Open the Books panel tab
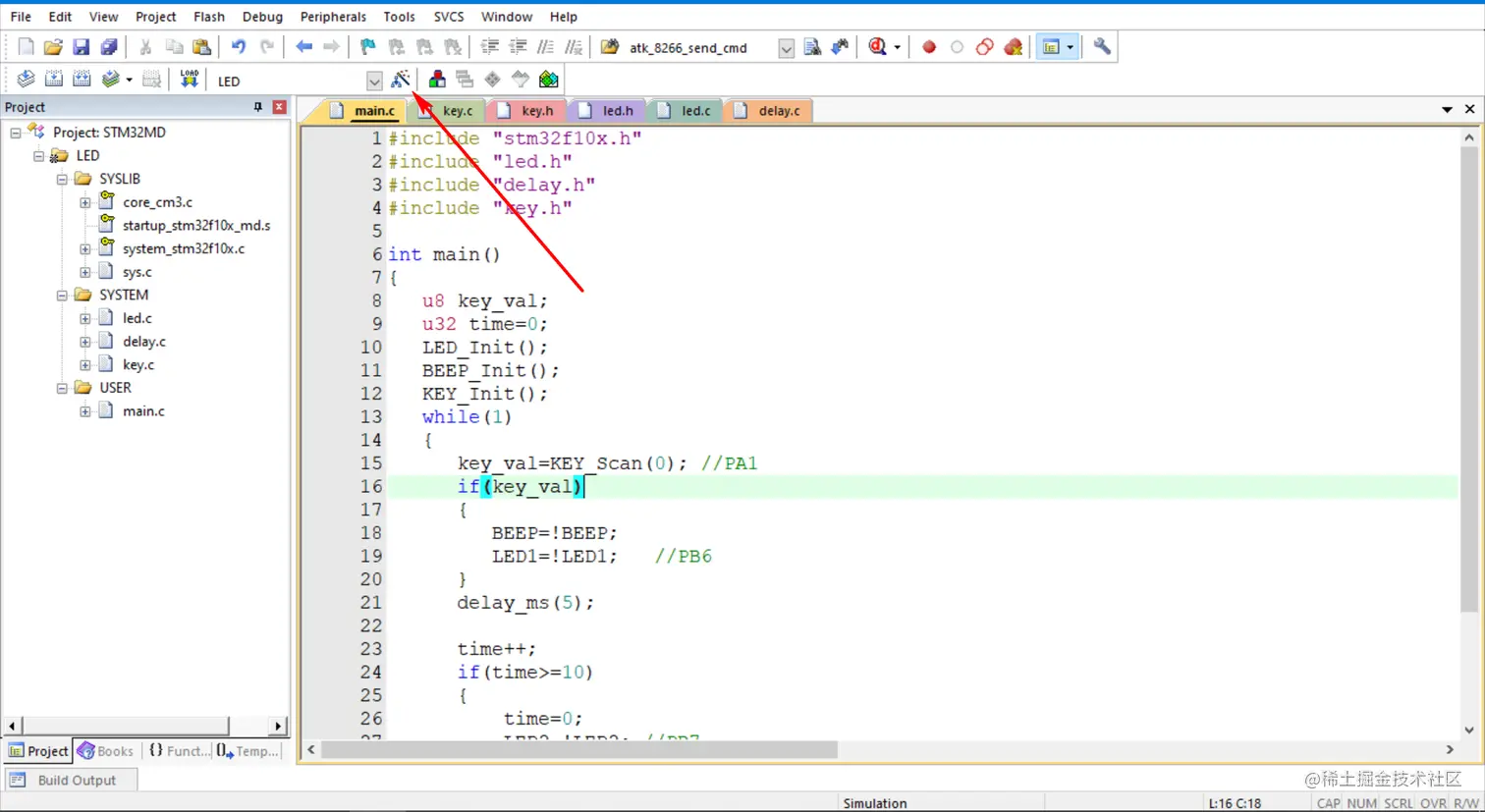The height and width of the screenshot is (812, 1485). click(x=106, y=751)
